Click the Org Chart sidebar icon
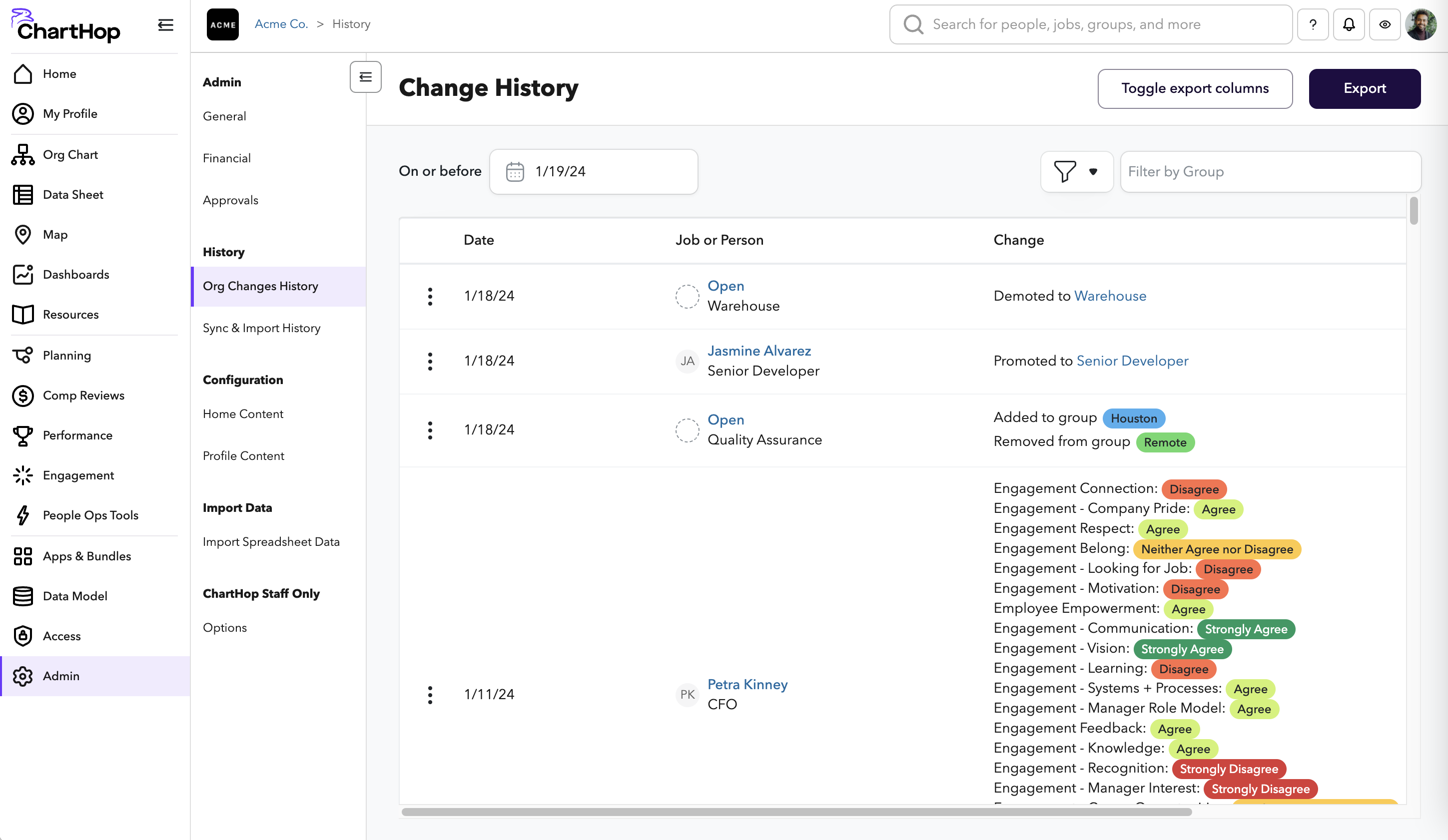This screenshot has height=840, width=1448. click(x=23, y=154)
